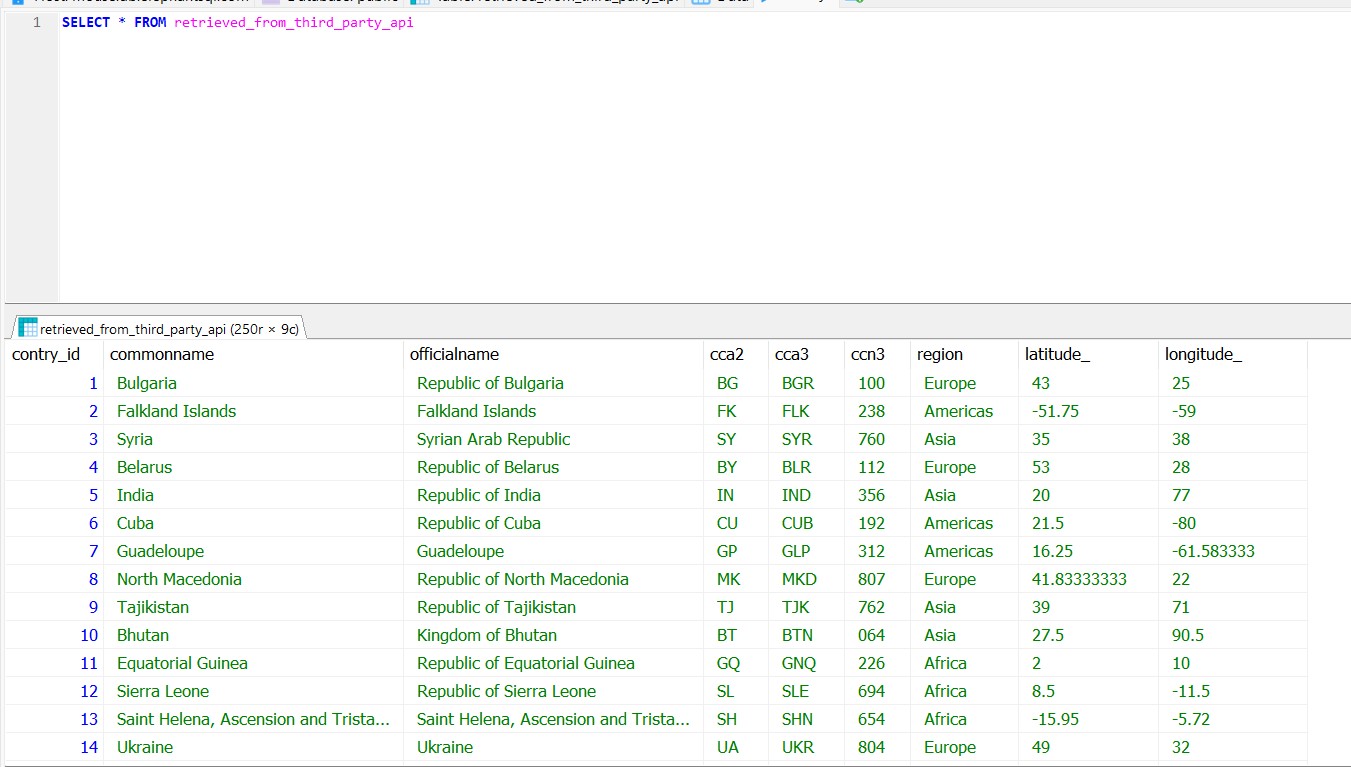1351x767 pixels.
Task: Sort by the commonname column header
Action: coord(253,354)
